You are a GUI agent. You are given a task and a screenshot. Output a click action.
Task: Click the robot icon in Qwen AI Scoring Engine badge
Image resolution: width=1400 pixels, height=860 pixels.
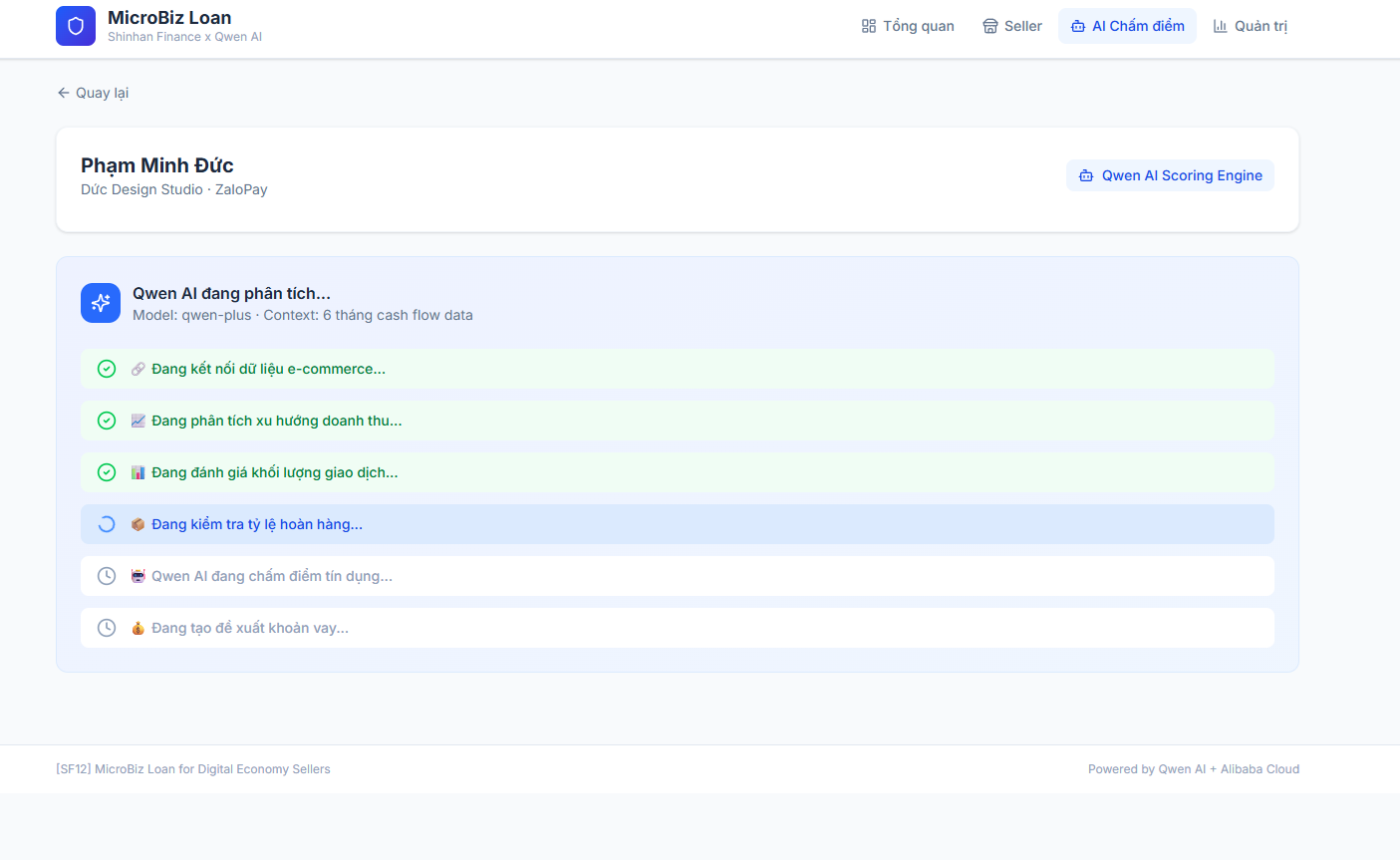(1086, 175)
